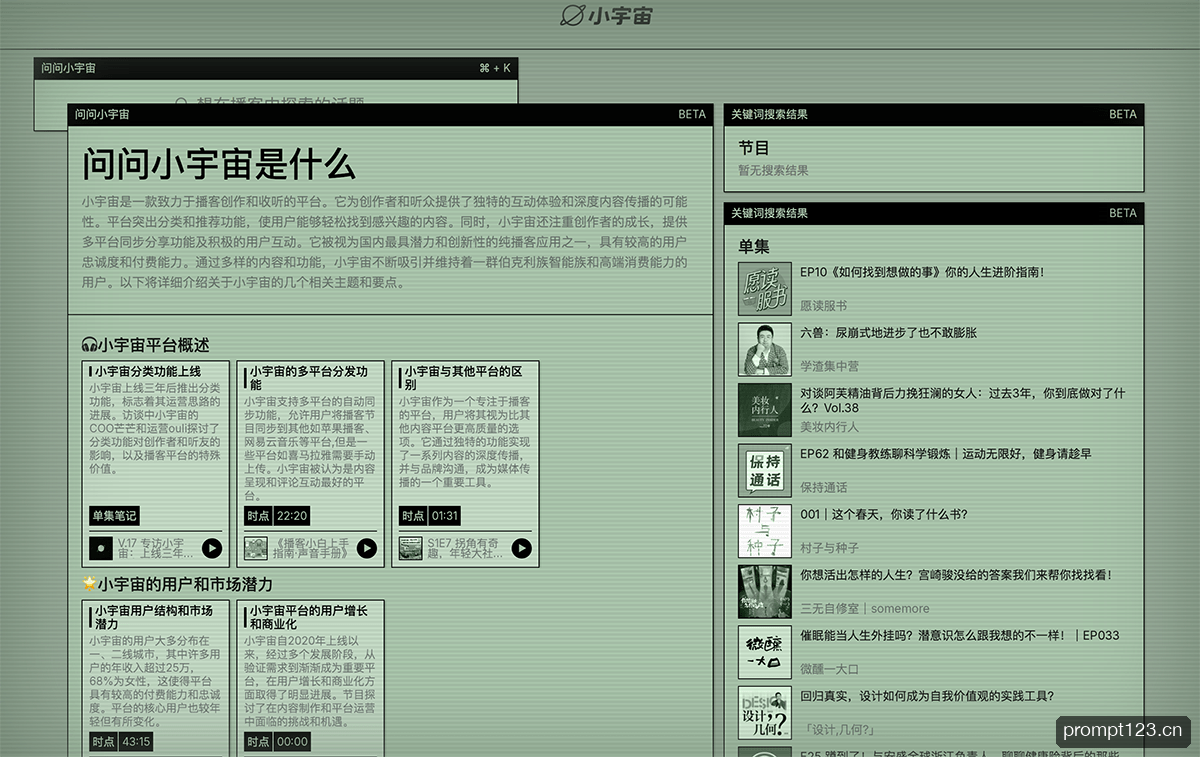Screen dimensions: 1200x757
Task: Open 愿读服书 episode cover thumbnail
Action: pyautogui.click(x=765, y=288)
